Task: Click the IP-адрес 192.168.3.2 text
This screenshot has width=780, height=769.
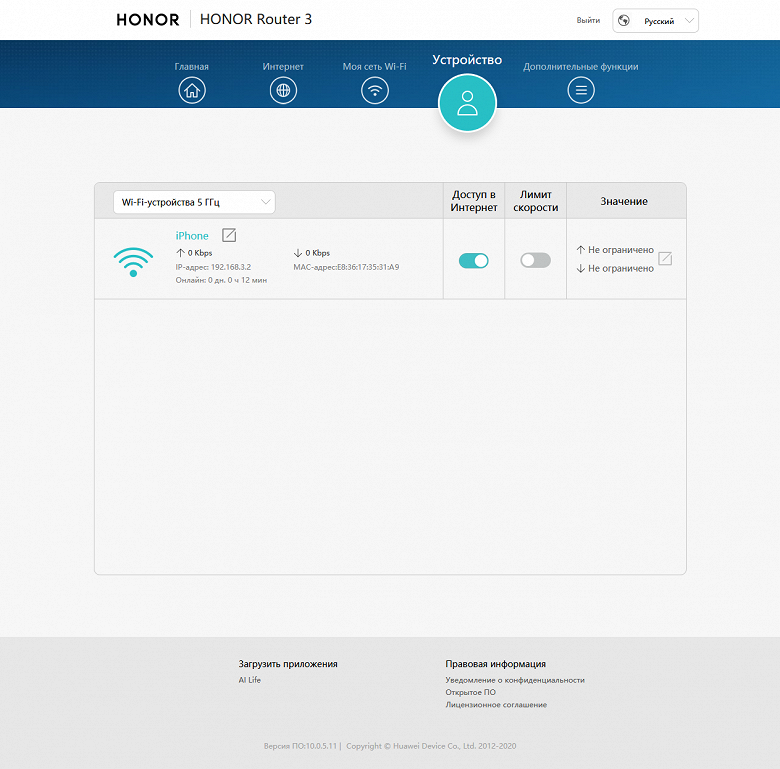Action: 213,267
